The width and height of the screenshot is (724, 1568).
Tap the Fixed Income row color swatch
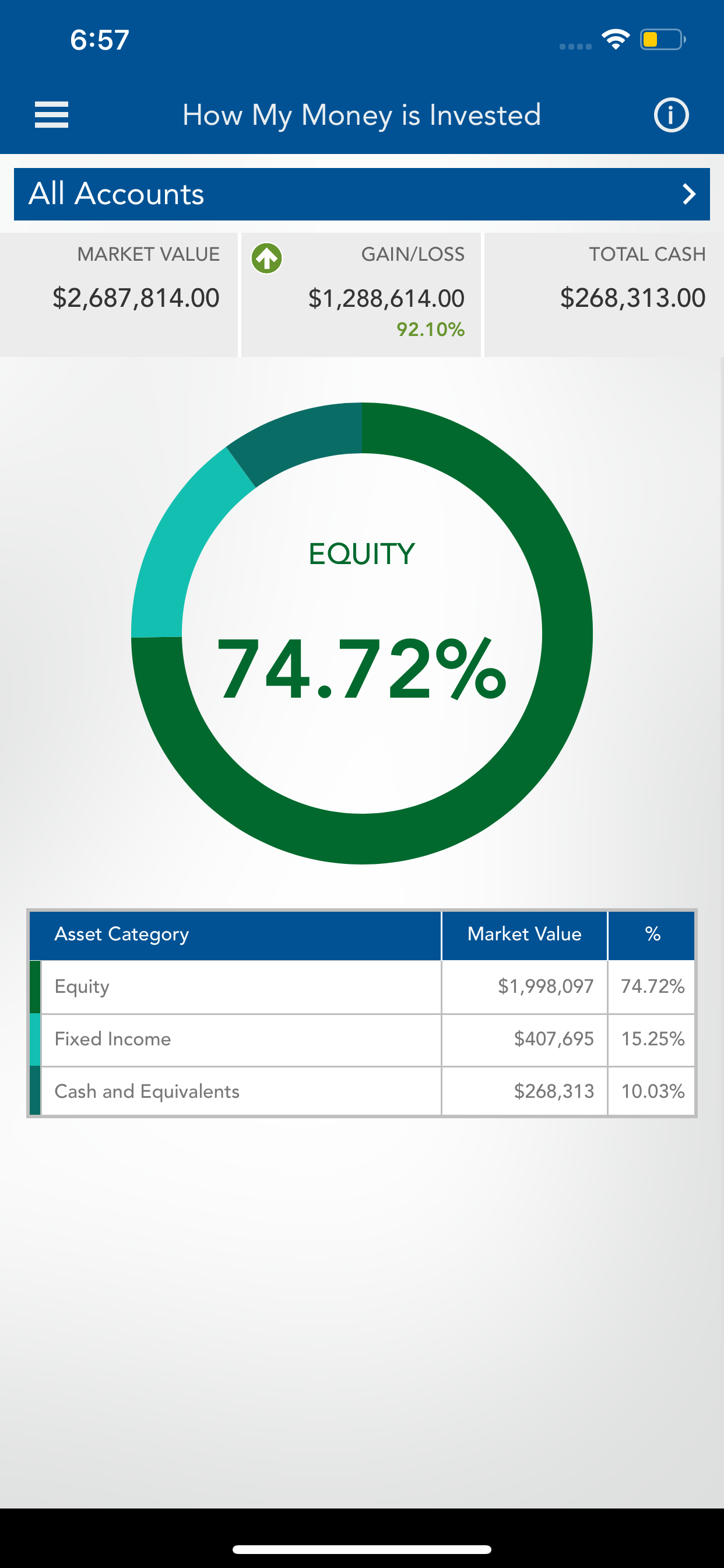pyautogui.click(x=36, y=1039)
